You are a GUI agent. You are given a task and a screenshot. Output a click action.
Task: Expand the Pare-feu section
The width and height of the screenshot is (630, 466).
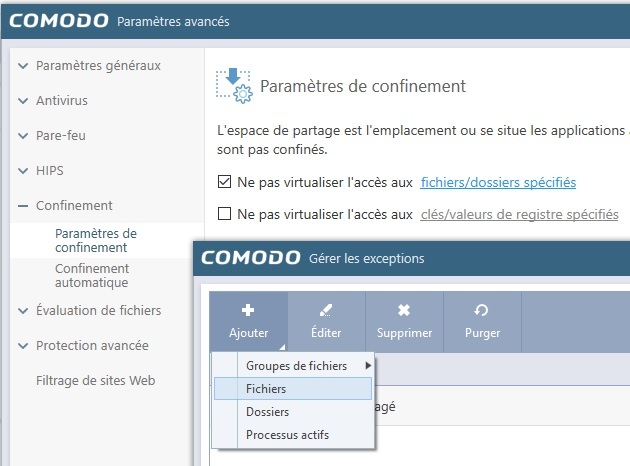(x=23, y=136)
